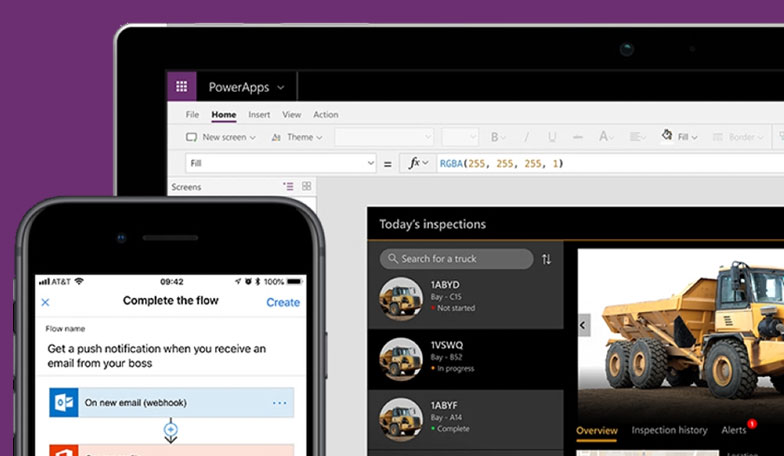Image resolution: width=784 pixels, height=456 pixels.
Task: Open the Alerts tab
Action: click(x=735, y=430)
